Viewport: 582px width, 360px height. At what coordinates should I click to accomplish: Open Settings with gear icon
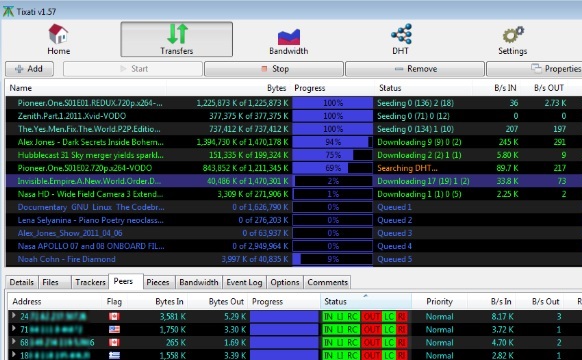coord(513,39)
